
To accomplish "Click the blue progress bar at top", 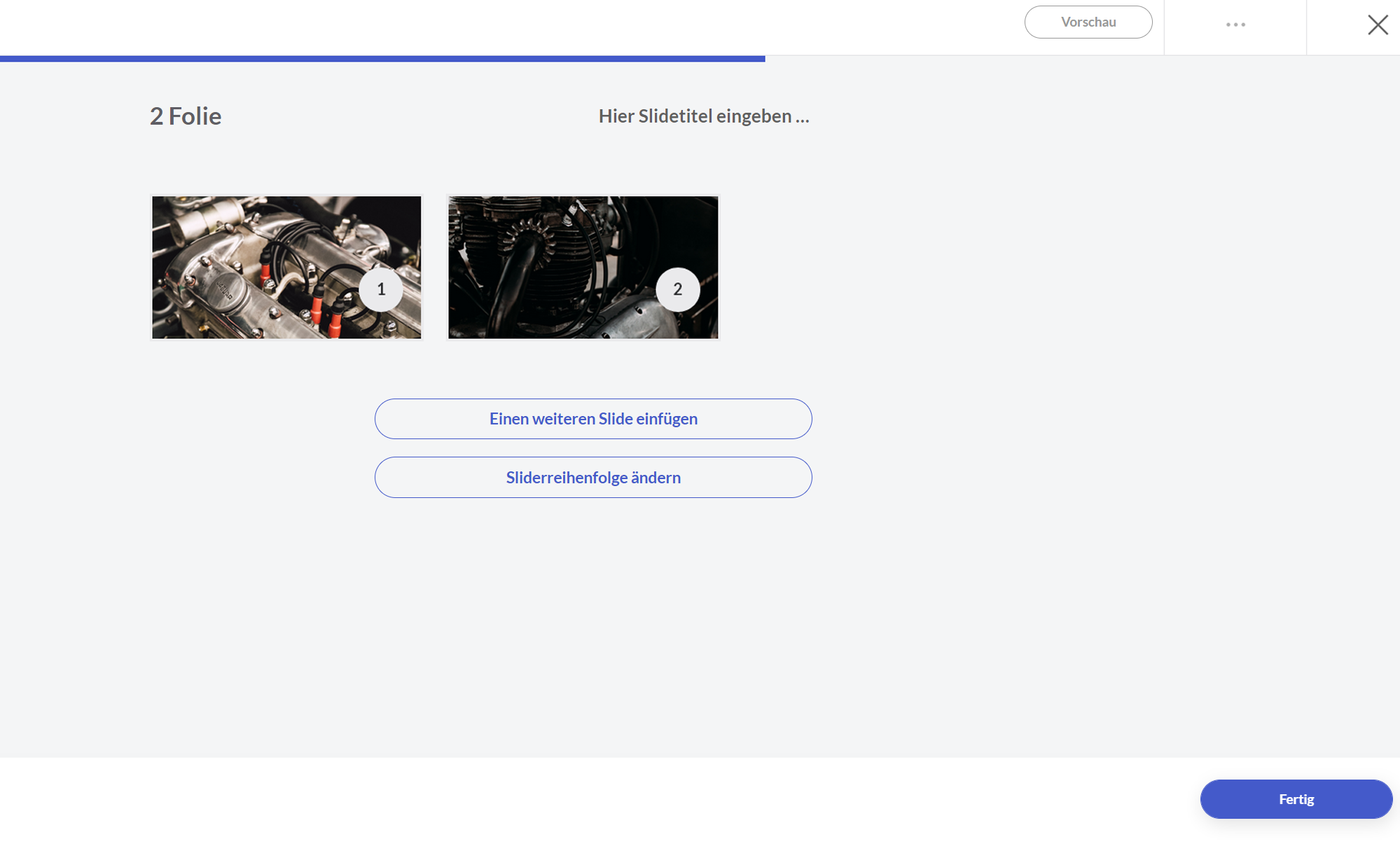I will 382,59.
